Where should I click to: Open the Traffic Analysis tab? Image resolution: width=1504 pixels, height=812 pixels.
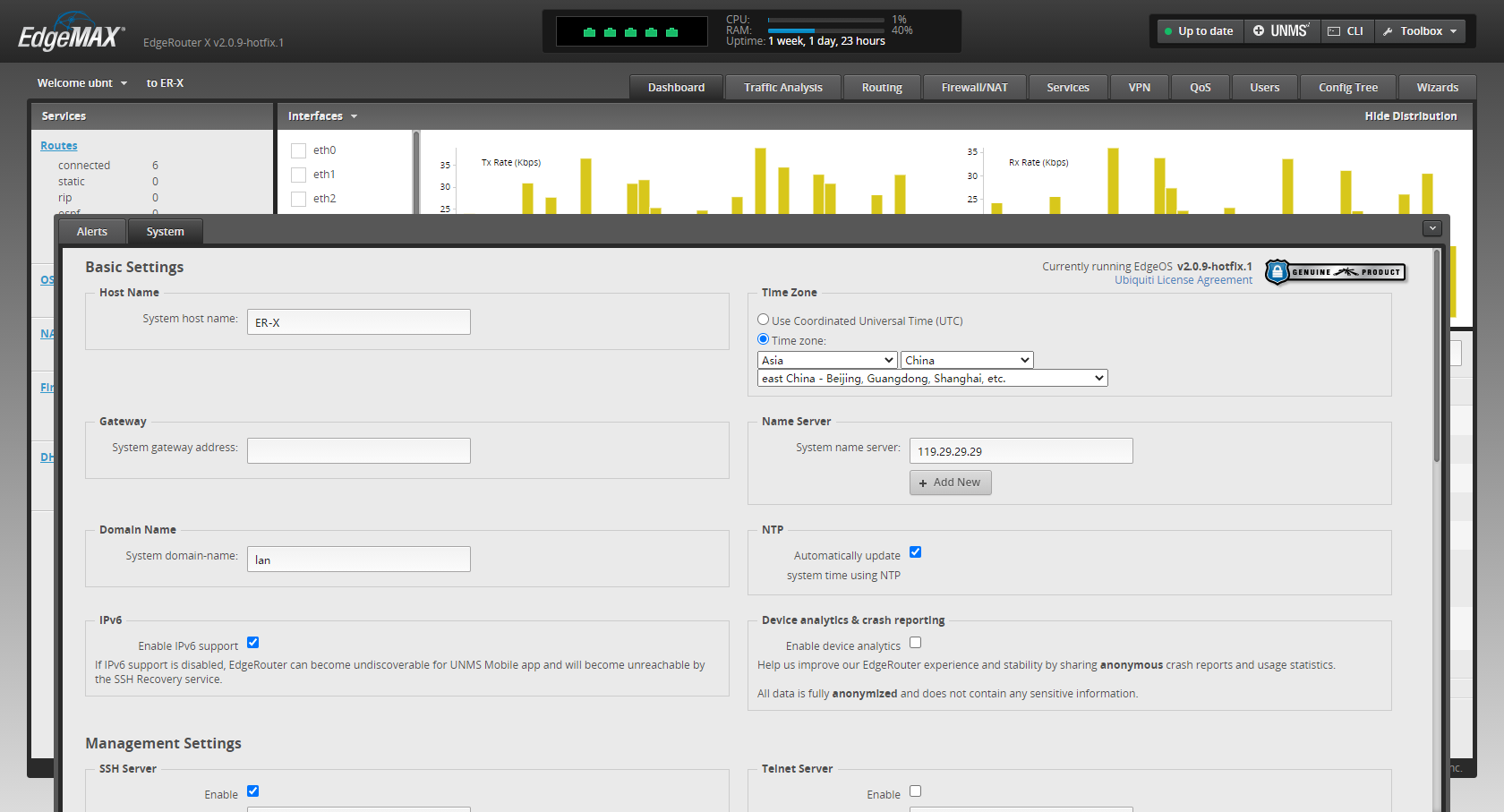click(783, 88)
